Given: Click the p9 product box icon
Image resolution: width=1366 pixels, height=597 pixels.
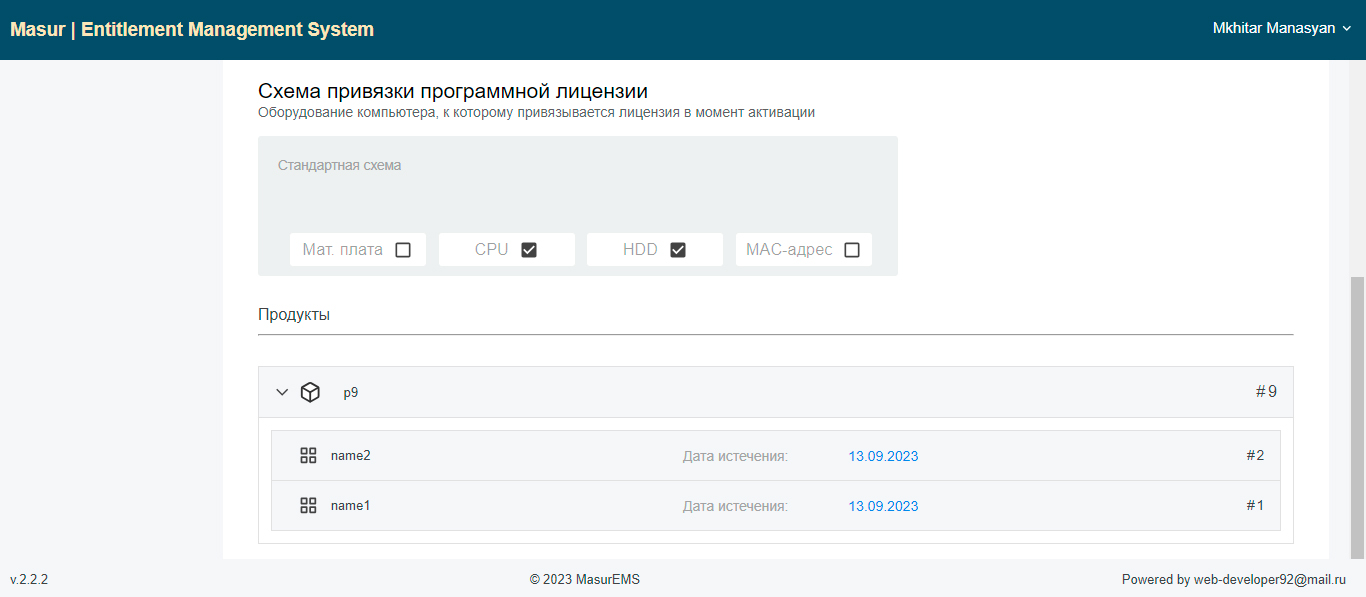Looking at the screenshot, I should (310, 393).
